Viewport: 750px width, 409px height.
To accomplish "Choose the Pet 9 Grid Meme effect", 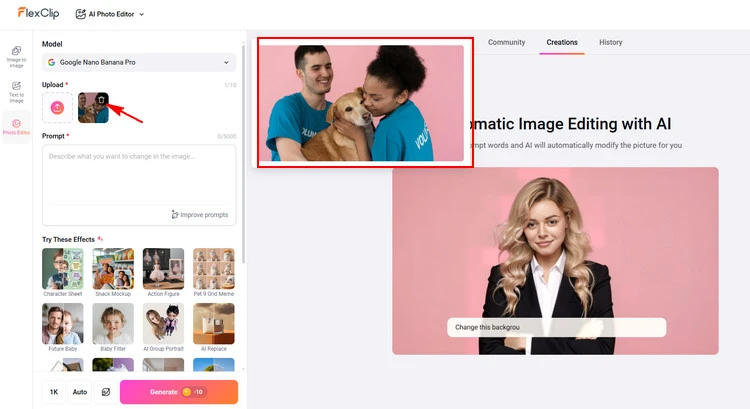I will [214, 272].
